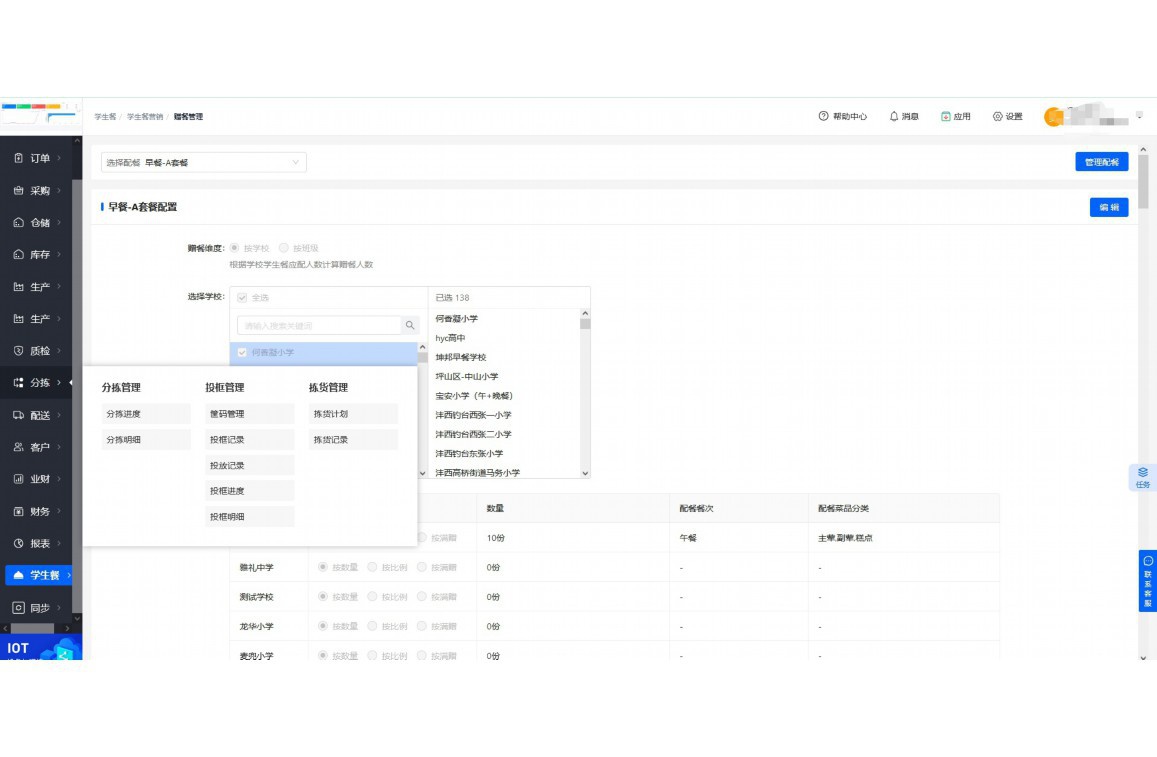Click the school keyword search field
The image size is (1157, 757).
(x=319, y=326)
